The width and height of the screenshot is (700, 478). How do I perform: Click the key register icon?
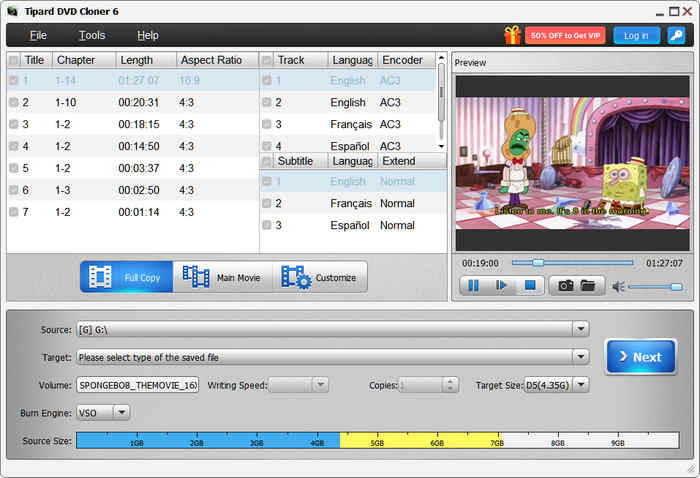pyautogui.click(x=676, y=35)
